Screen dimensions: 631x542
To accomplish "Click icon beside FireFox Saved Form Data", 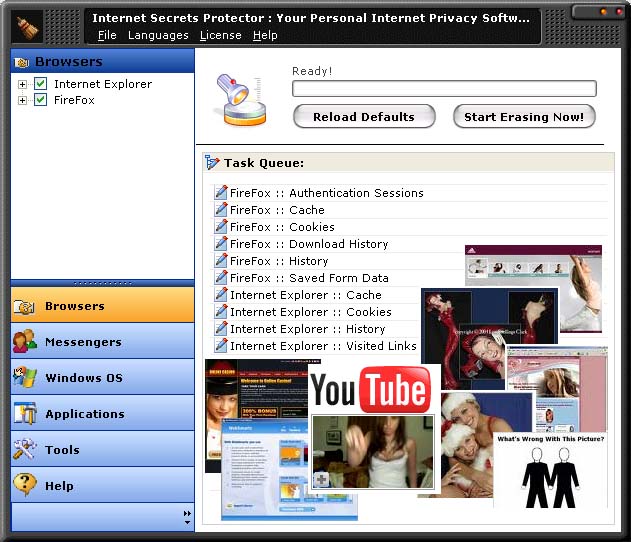I will click(x=221, y=278).
